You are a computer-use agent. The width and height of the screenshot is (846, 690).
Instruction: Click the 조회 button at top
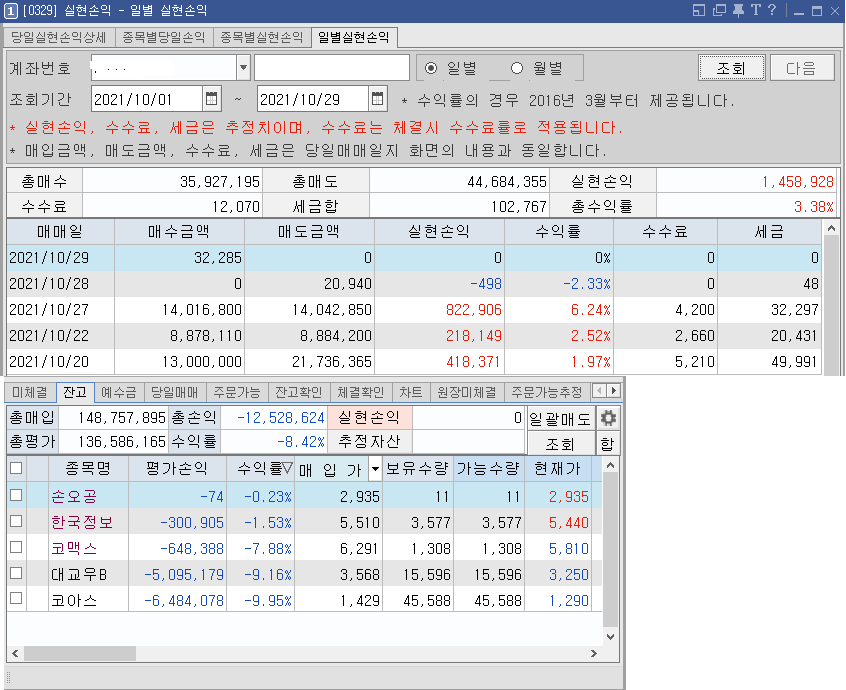click(731, 68)
